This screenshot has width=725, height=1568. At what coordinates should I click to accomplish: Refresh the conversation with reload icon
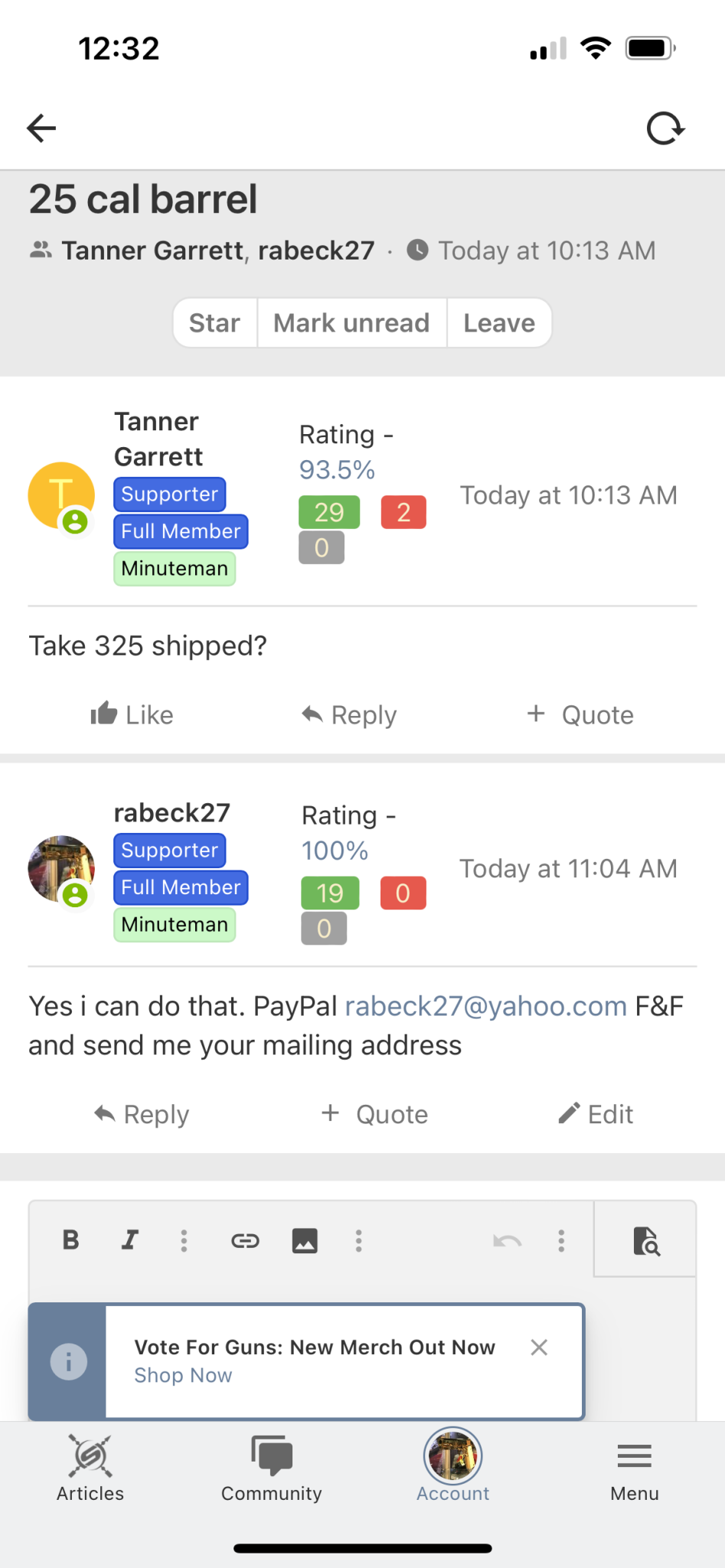tap(665, 128)
